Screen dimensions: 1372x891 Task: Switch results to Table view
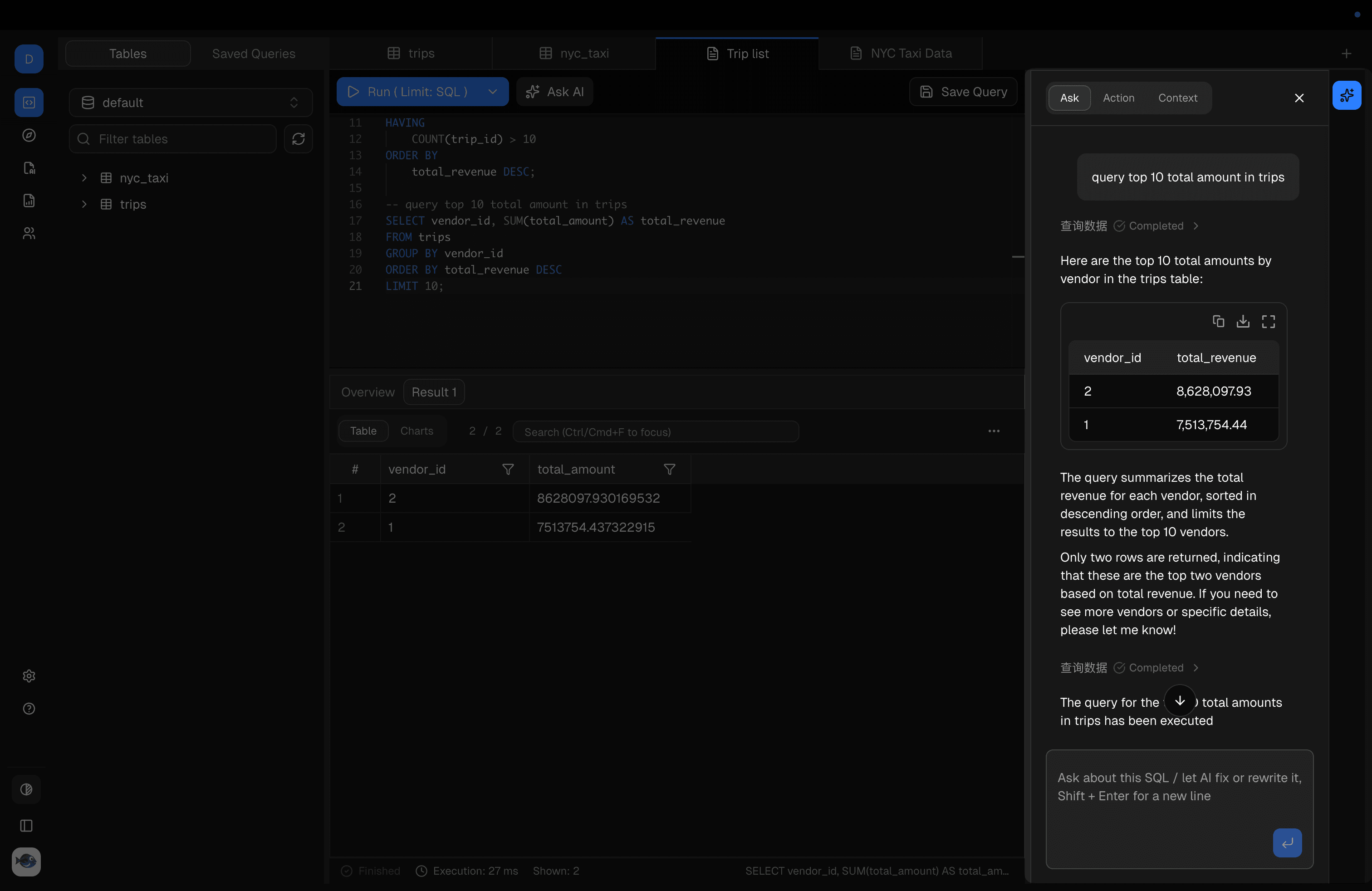pyautogui.click(x=363, y=431)
